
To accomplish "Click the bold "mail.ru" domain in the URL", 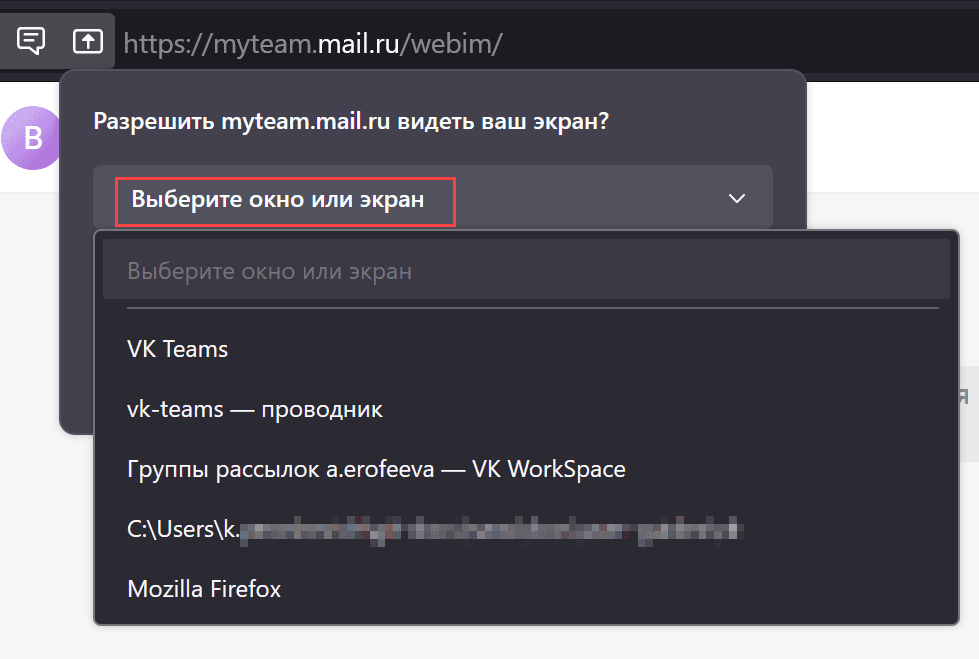I will [358, 44].
